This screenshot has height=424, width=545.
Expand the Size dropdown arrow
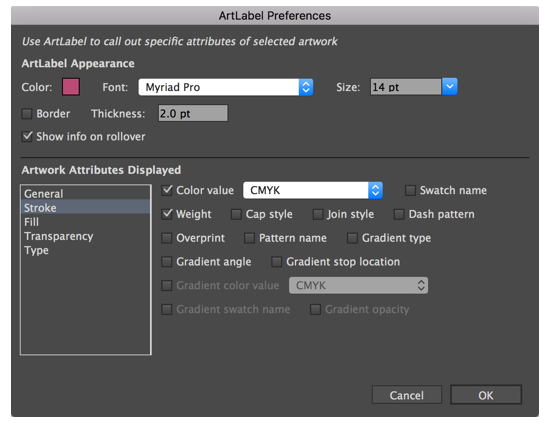coord(449,87)
